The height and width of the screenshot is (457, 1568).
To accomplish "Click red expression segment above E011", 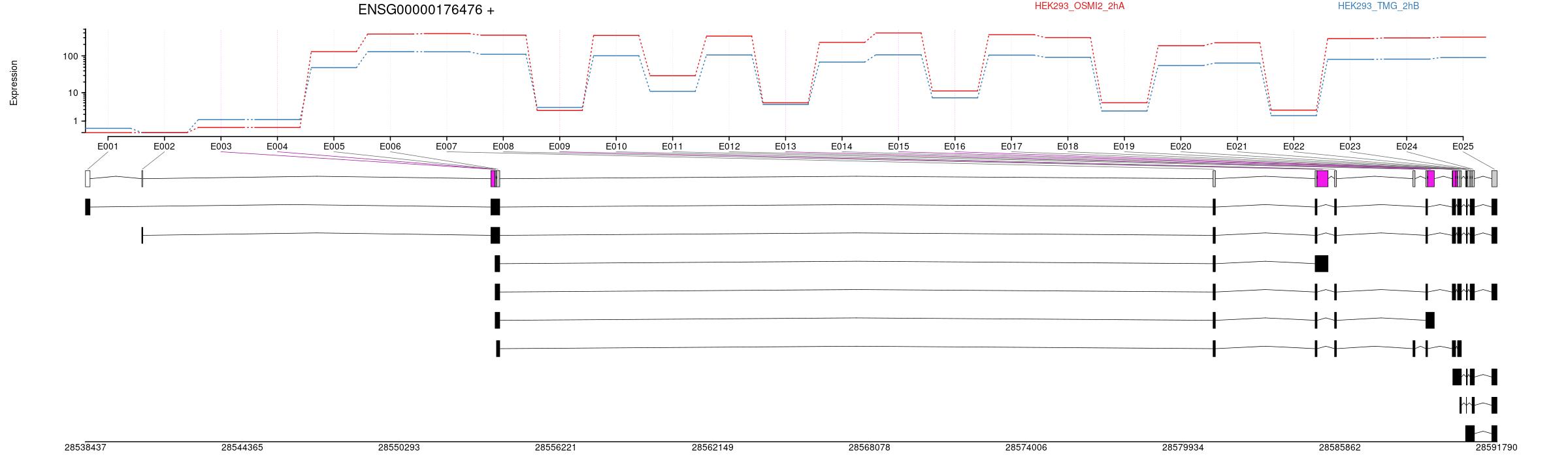I will [x=672, y=76].
